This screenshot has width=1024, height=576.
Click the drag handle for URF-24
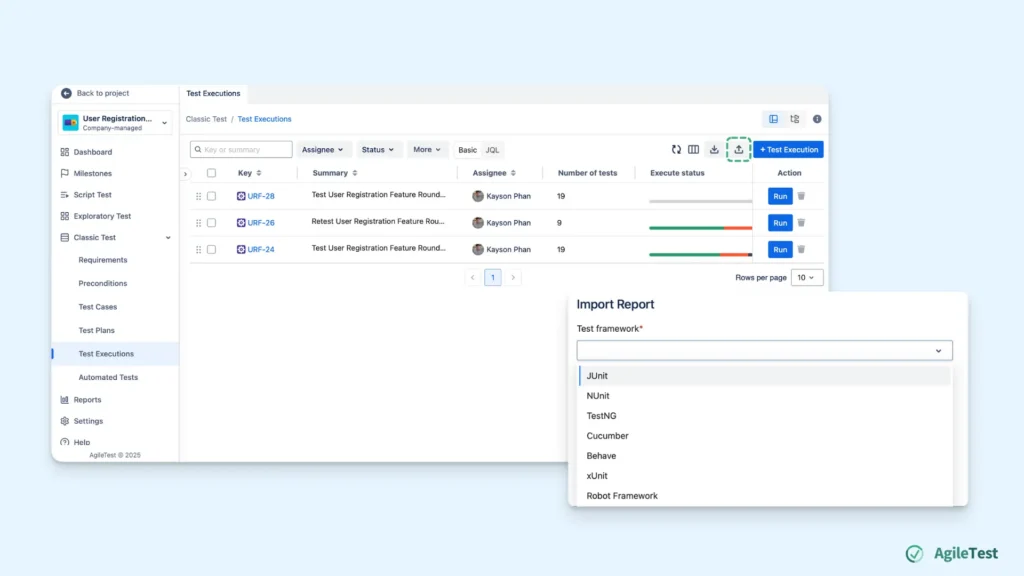point(199,249)
